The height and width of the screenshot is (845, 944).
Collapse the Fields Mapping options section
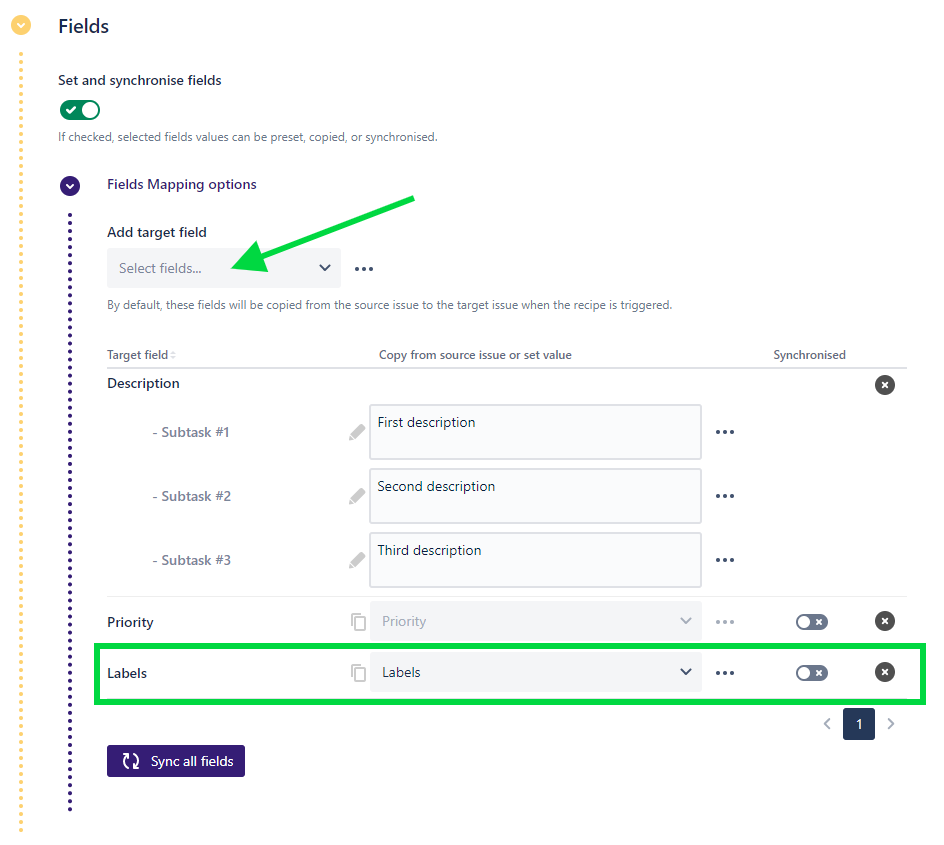click(70, 185)
